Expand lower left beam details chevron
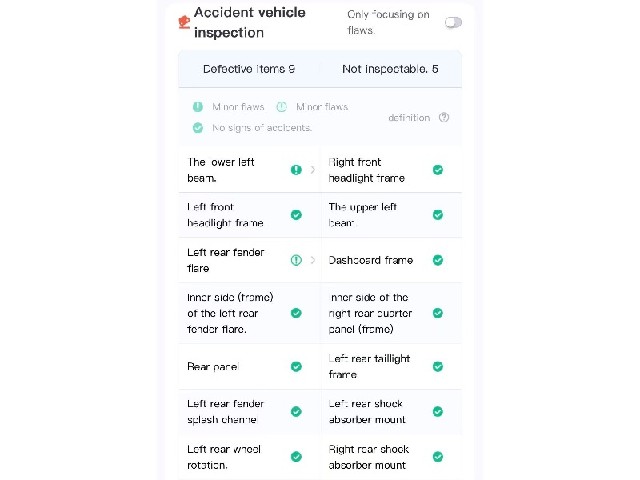 313,170
